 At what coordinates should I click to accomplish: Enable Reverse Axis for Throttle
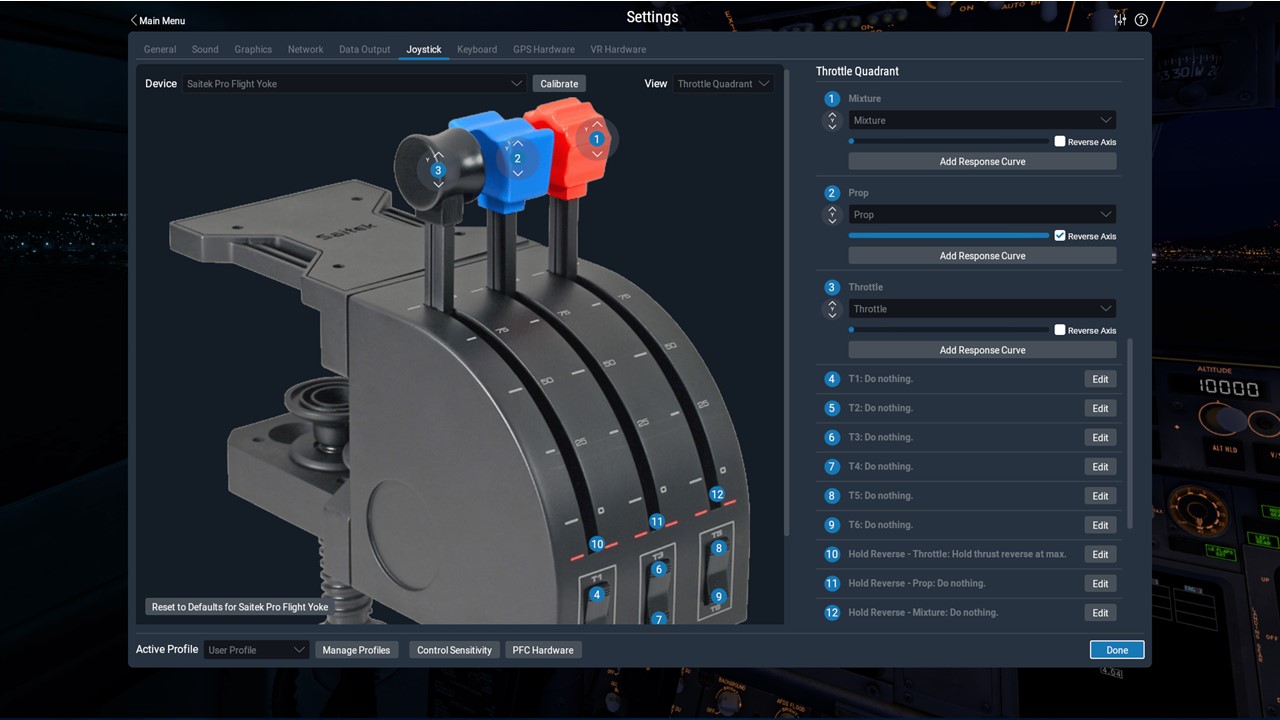(1060, 330)
